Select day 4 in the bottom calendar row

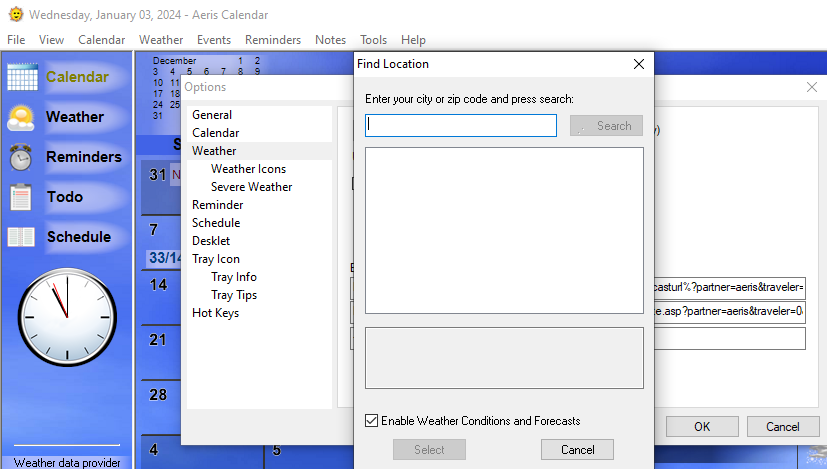click(153, 449)
